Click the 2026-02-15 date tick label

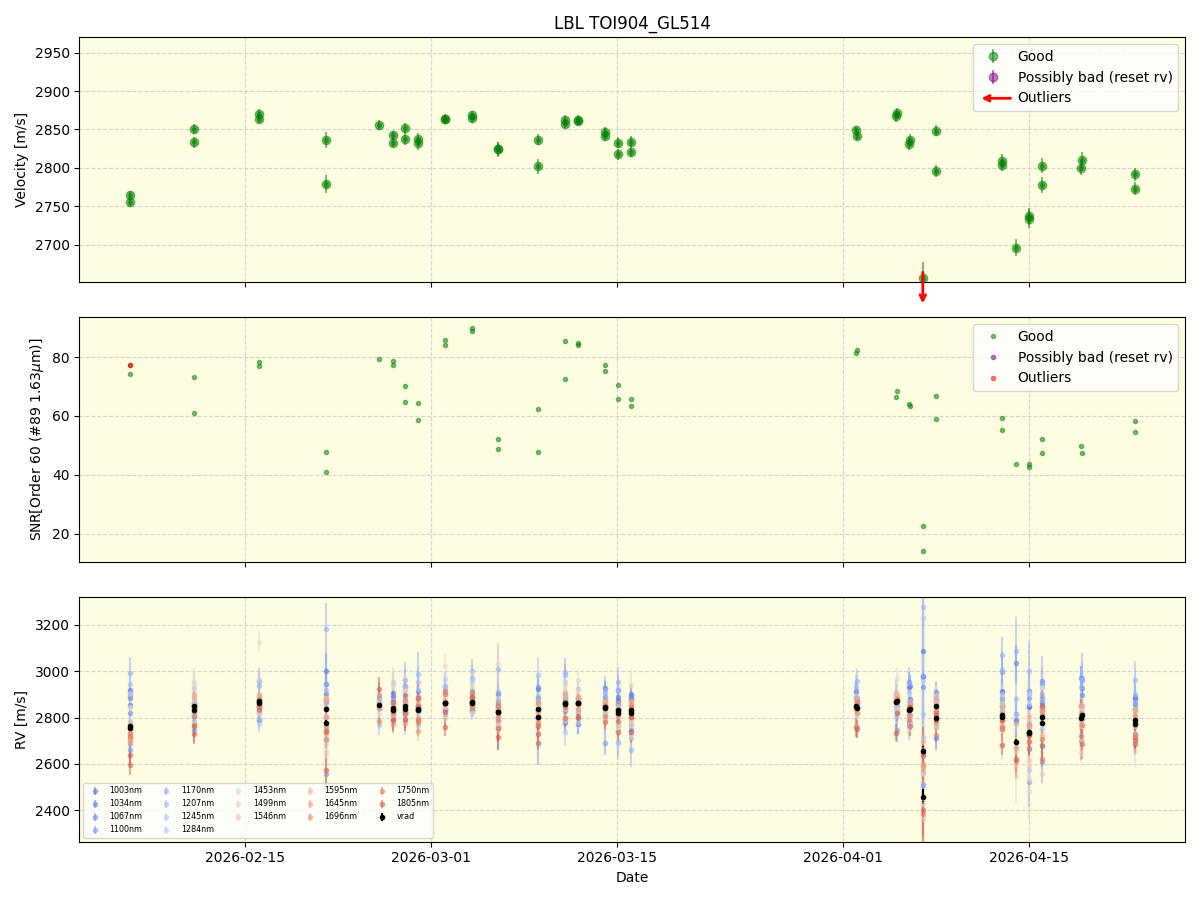pos(245,857)
